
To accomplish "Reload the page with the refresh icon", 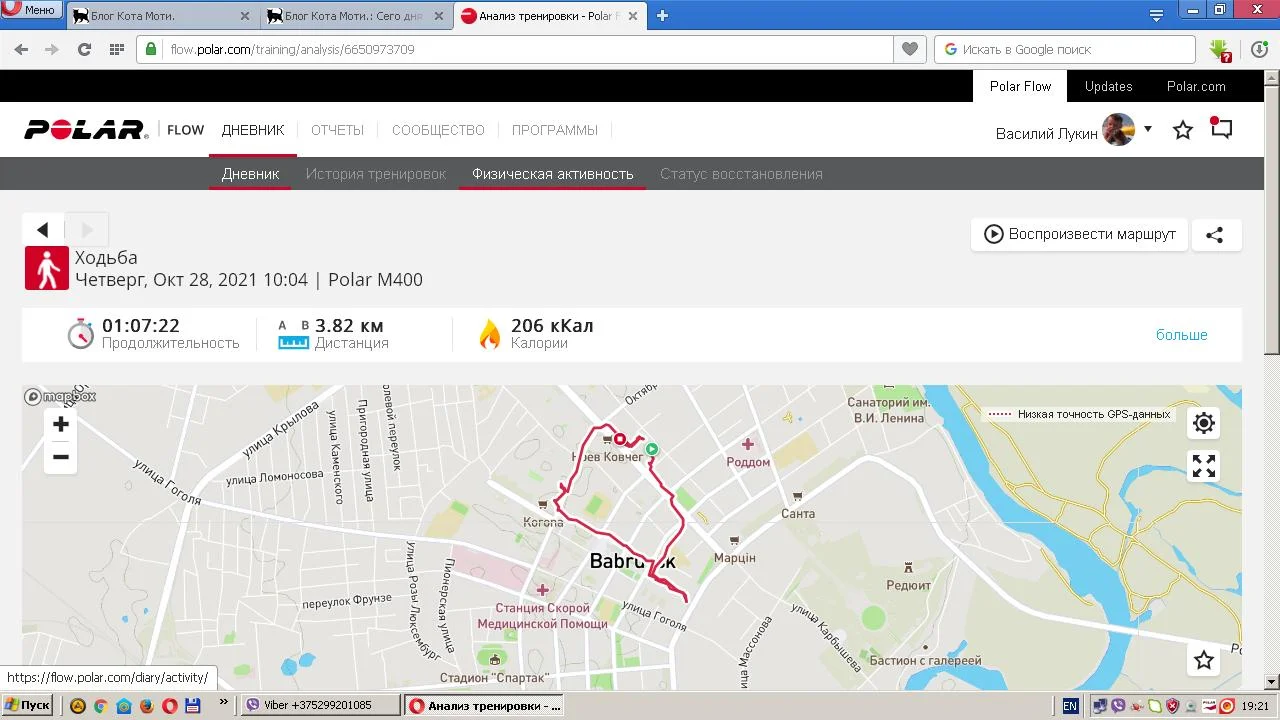I will coord(84,49).
